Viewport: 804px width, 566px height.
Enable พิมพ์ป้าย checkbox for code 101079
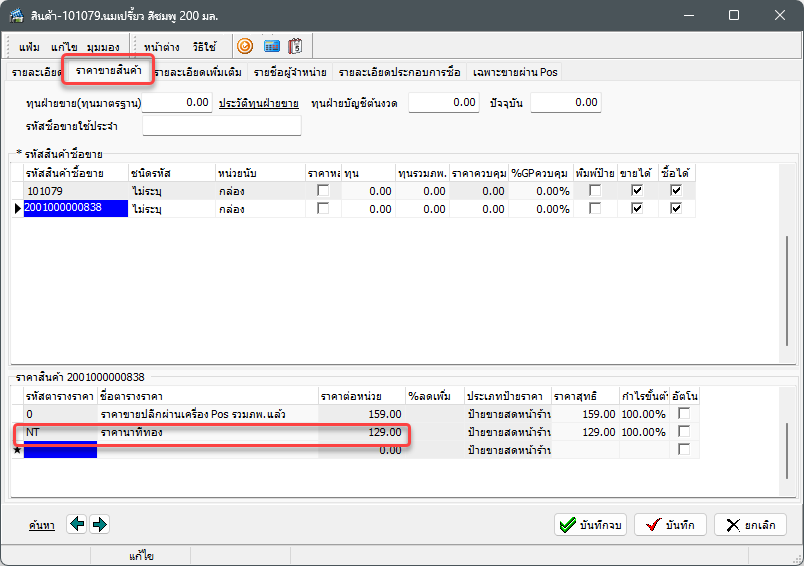pyautogui.click(x=595, y=190)
